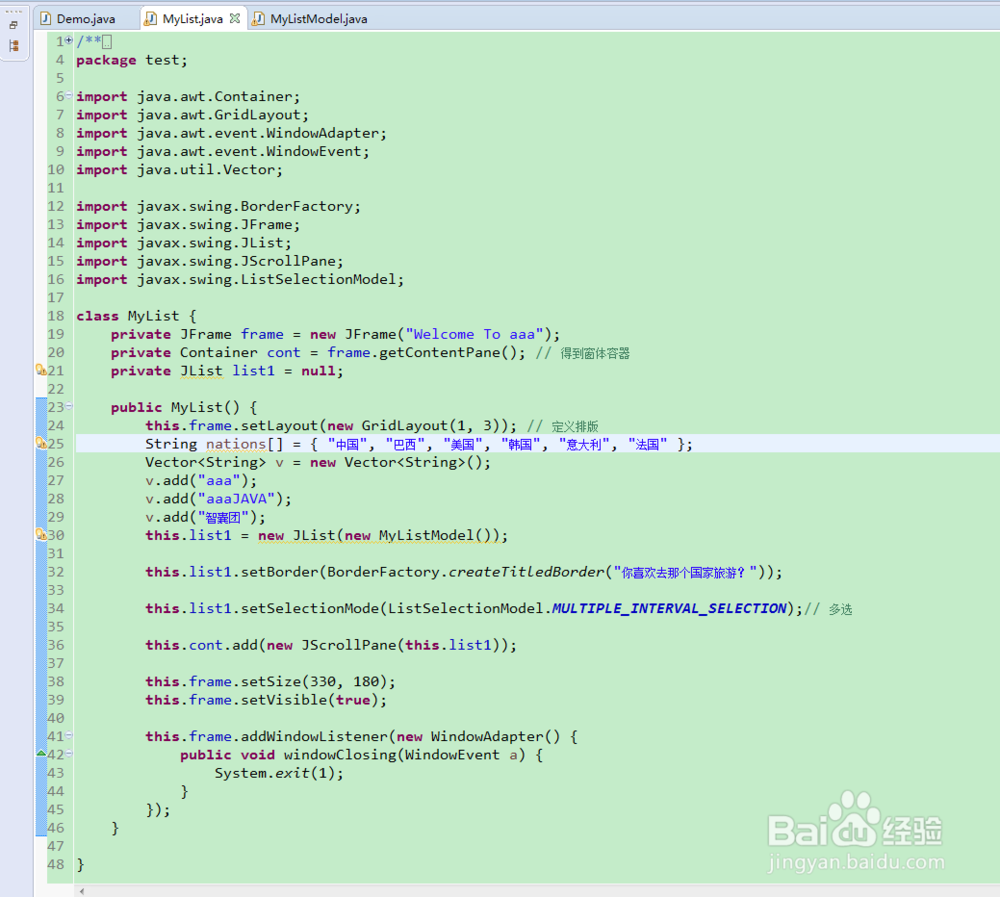Click the Java file icon on Demo.java tab

click(45, 19)
